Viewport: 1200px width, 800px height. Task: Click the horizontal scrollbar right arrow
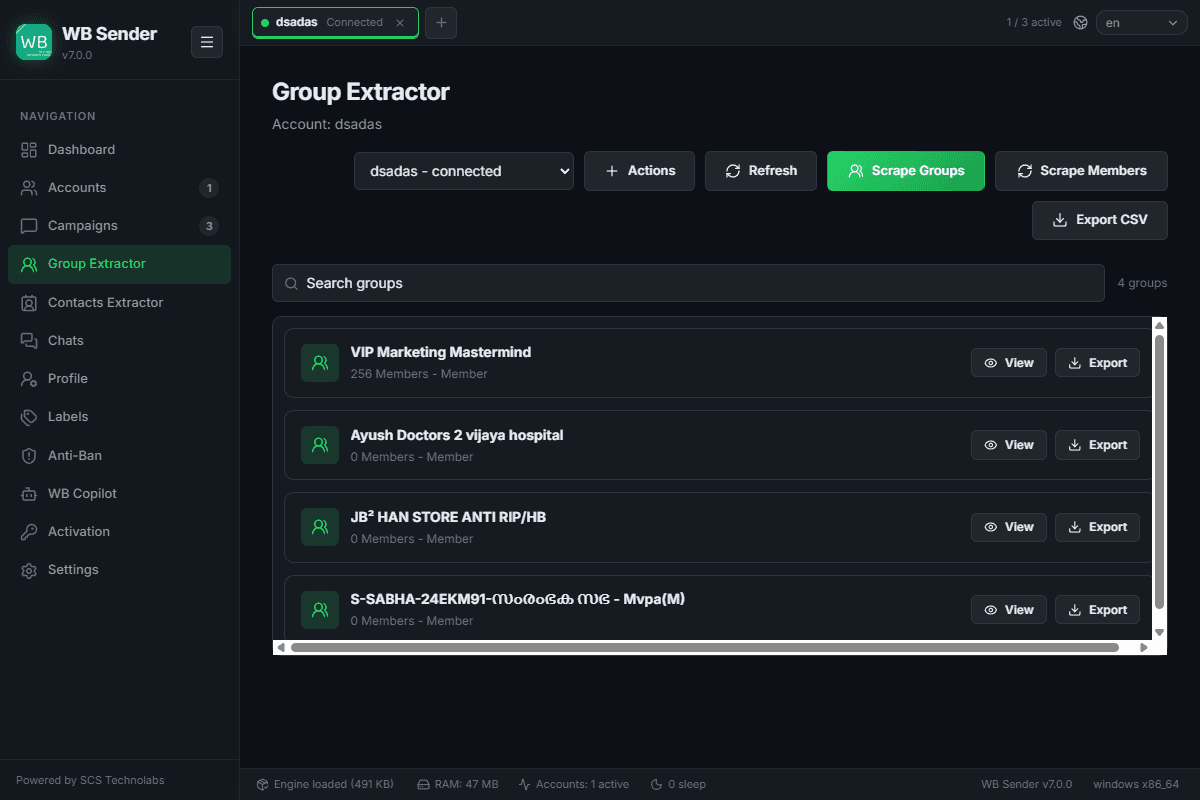(x=1145, y=648)
